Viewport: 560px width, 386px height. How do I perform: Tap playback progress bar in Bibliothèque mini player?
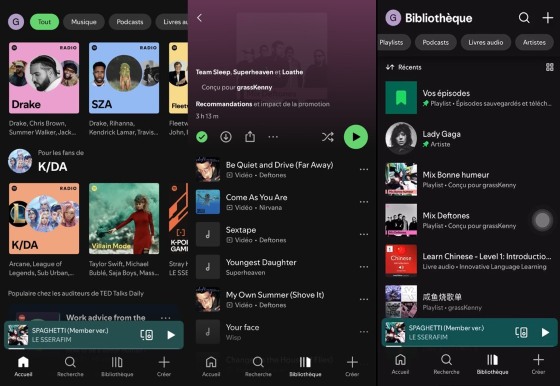pos(469,346)
